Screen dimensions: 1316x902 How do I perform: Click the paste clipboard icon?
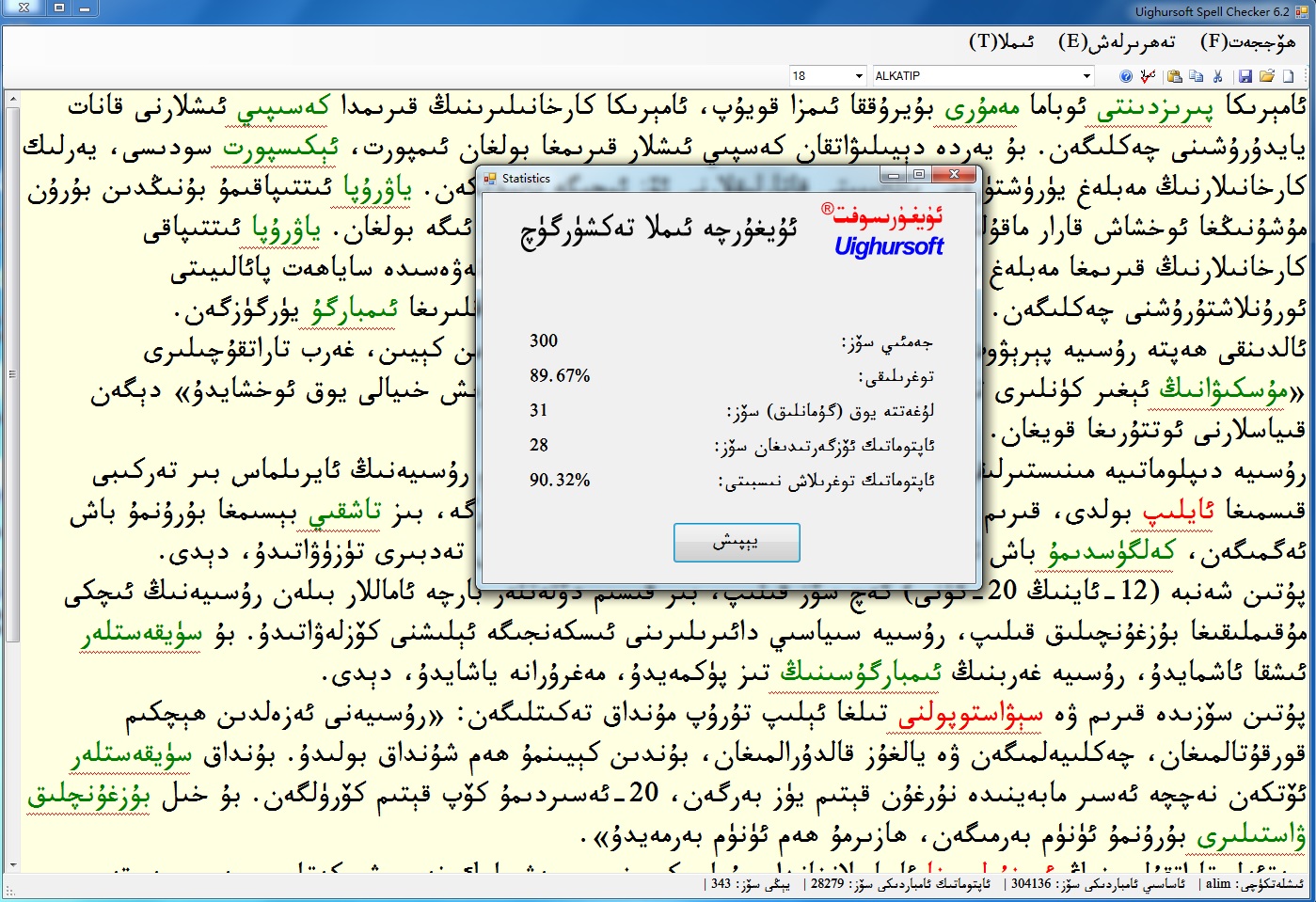1174,76
